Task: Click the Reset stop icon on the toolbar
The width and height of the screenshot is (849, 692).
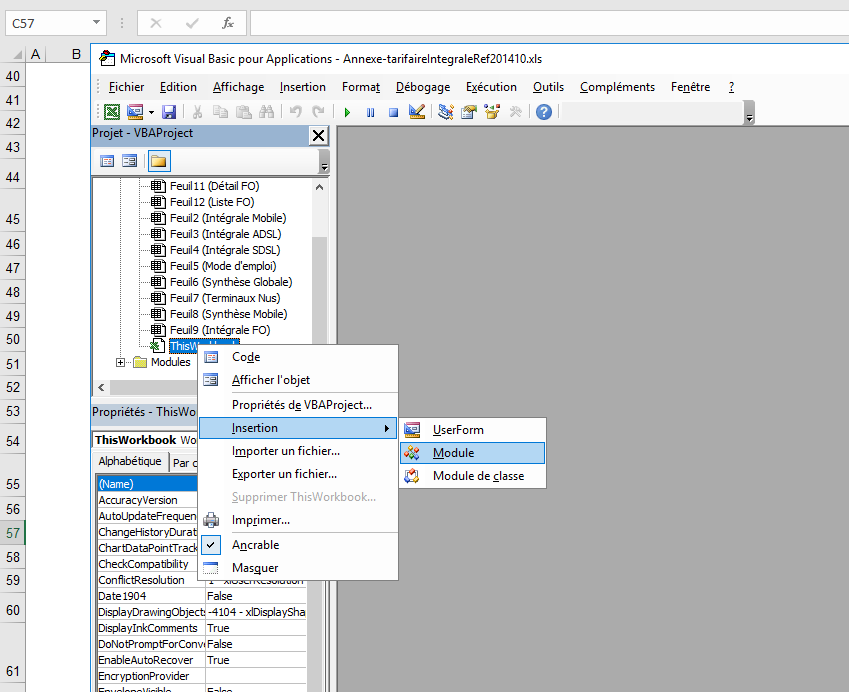Action: coord(394,112)
